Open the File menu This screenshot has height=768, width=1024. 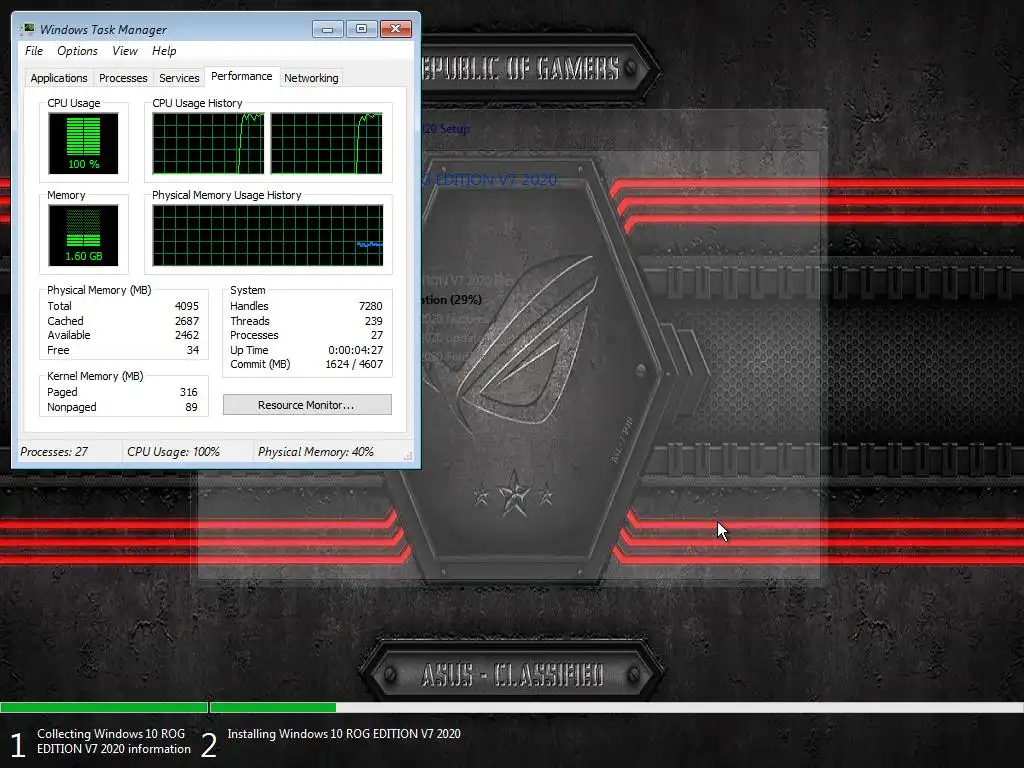tap(34, 51)
